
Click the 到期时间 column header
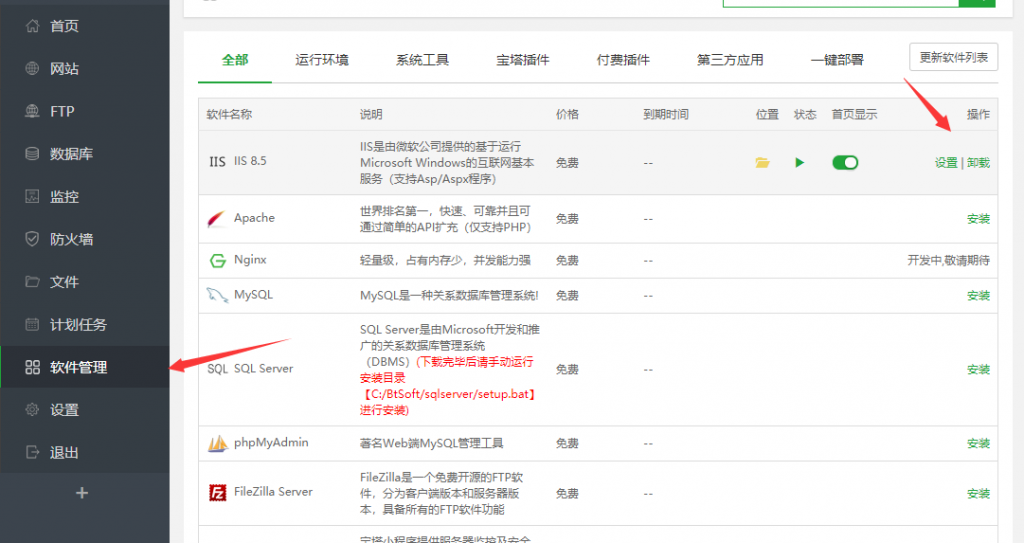click(x=666, y=114)
